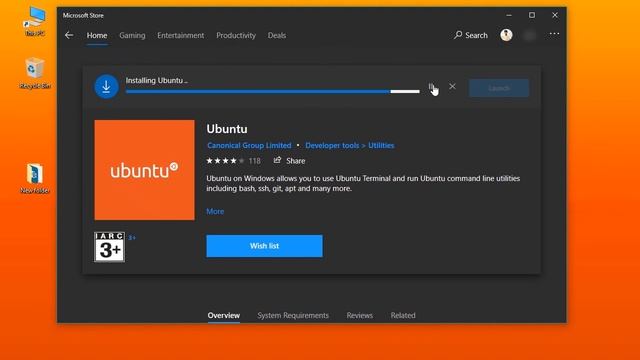
Task: Select the New folder desktop icon
Action: [35, 178]
